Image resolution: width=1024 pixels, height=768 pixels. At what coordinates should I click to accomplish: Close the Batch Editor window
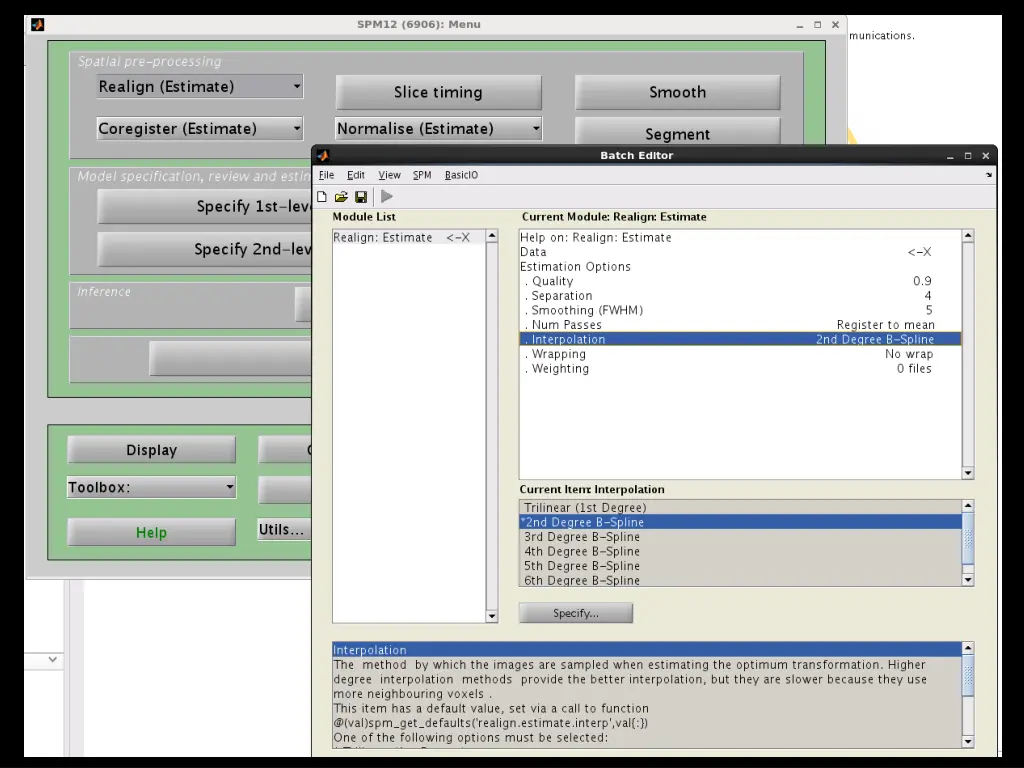coord(985,155)
